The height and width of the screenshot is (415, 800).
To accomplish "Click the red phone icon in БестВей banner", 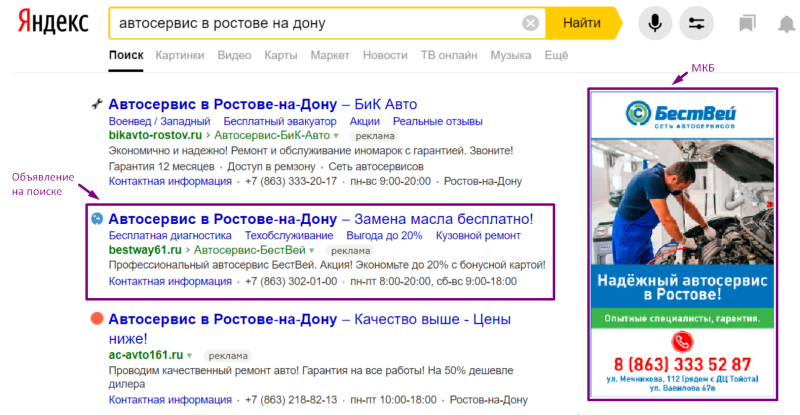I will coord(682,342).
